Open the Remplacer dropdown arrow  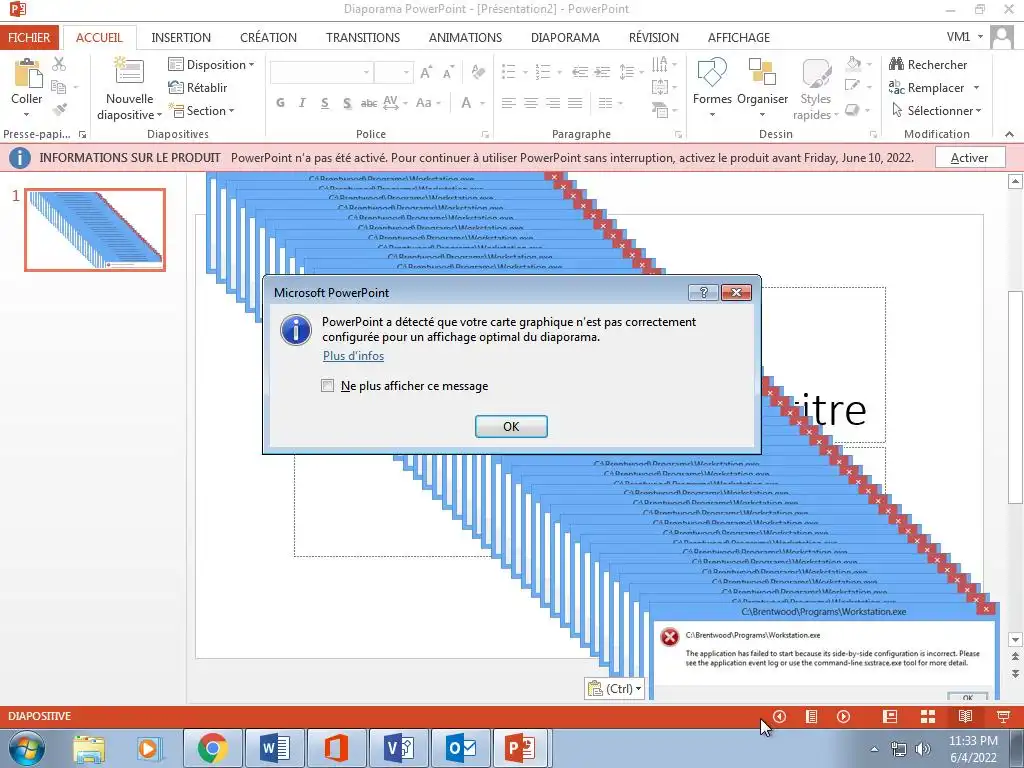pos(976,88)
